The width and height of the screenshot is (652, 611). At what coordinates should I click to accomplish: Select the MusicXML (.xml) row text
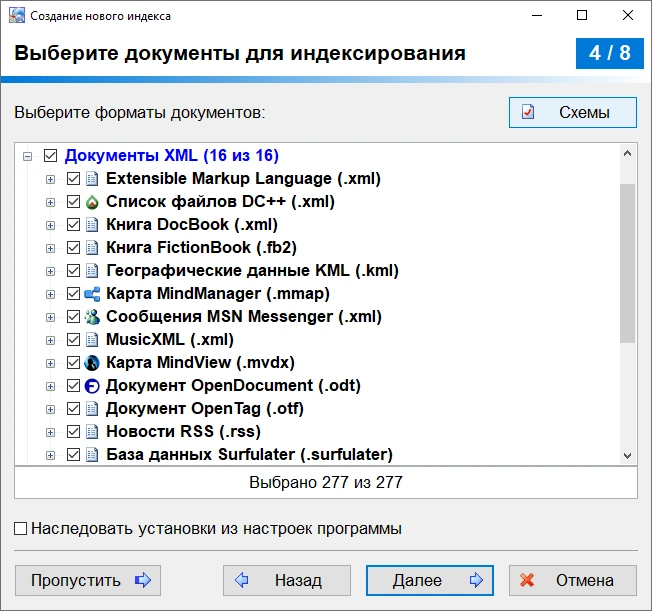coord(170,339)
